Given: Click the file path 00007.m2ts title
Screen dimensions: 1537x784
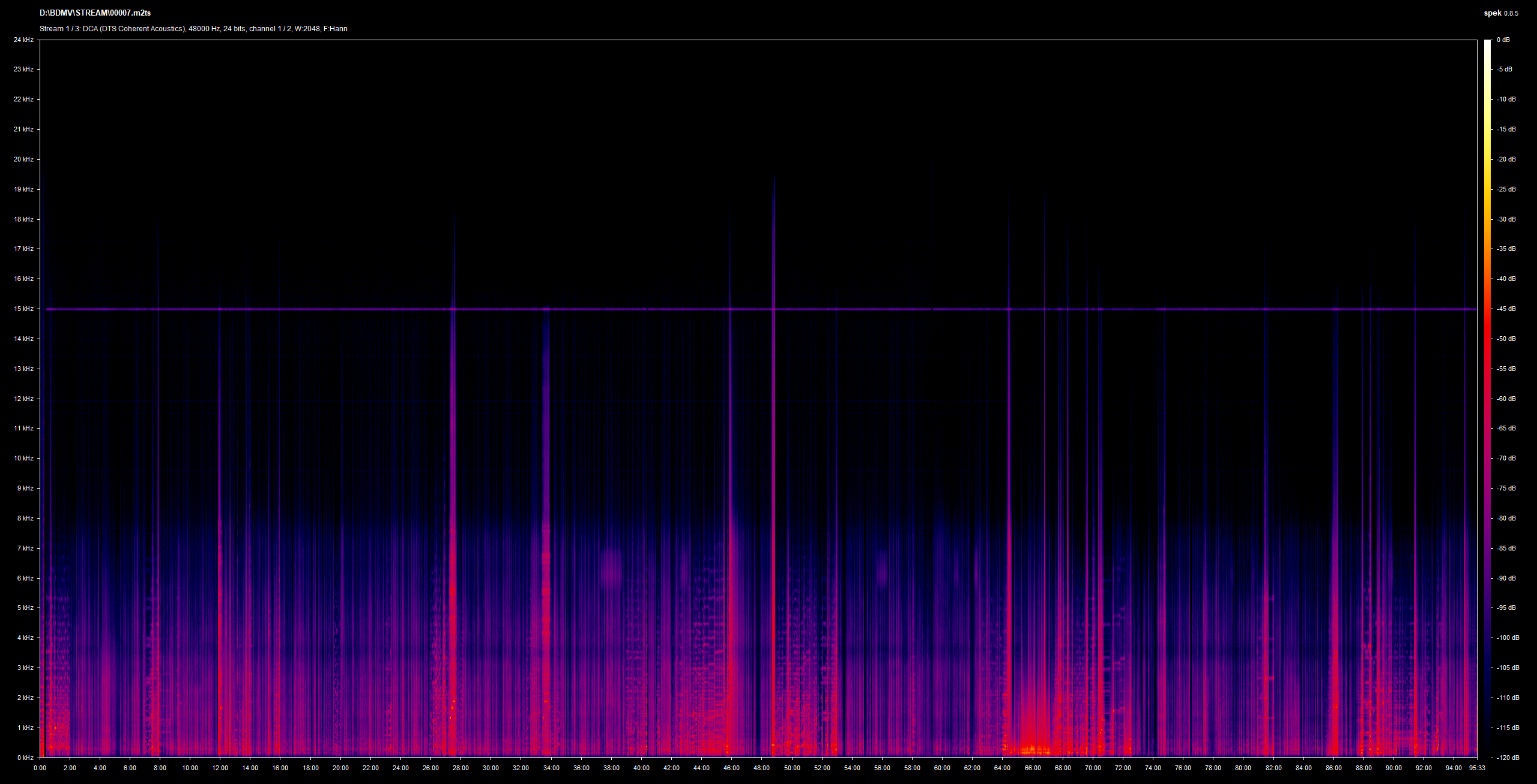Looking at the screenshot, I should tap(95, 13).
